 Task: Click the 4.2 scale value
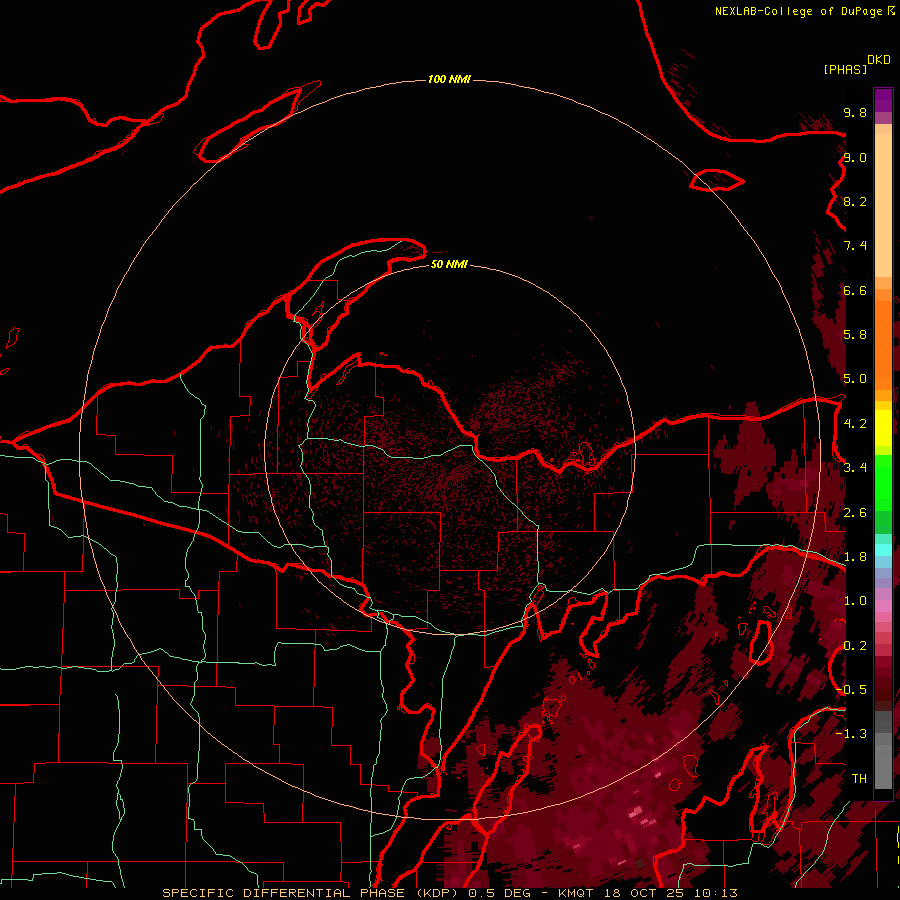(855, 424)
